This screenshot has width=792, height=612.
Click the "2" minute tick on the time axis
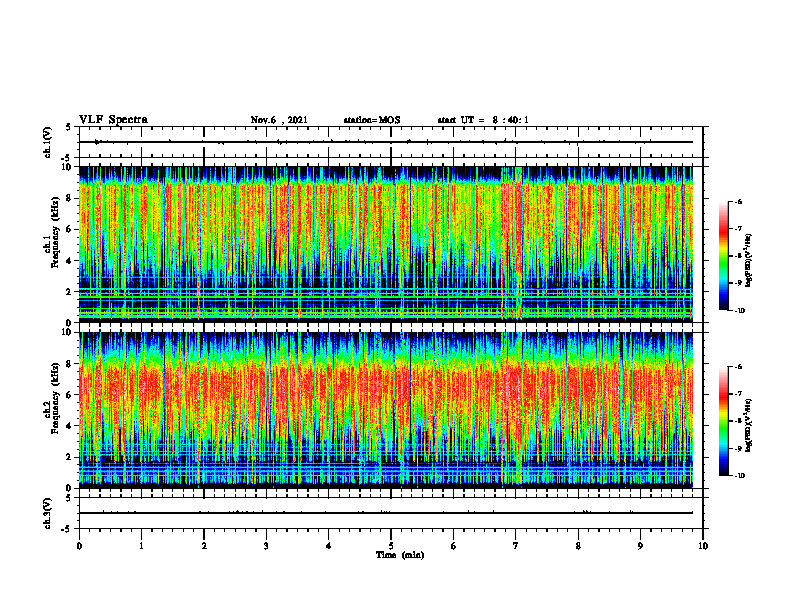click(204, 546)
